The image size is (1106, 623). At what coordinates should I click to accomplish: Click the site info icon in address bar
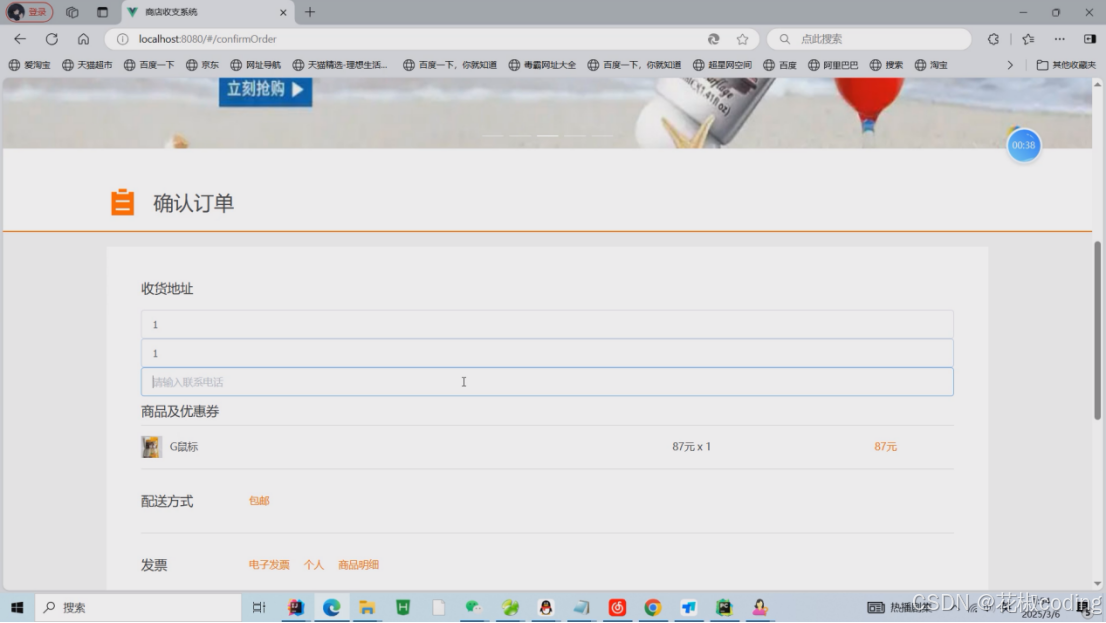point(123,39)
